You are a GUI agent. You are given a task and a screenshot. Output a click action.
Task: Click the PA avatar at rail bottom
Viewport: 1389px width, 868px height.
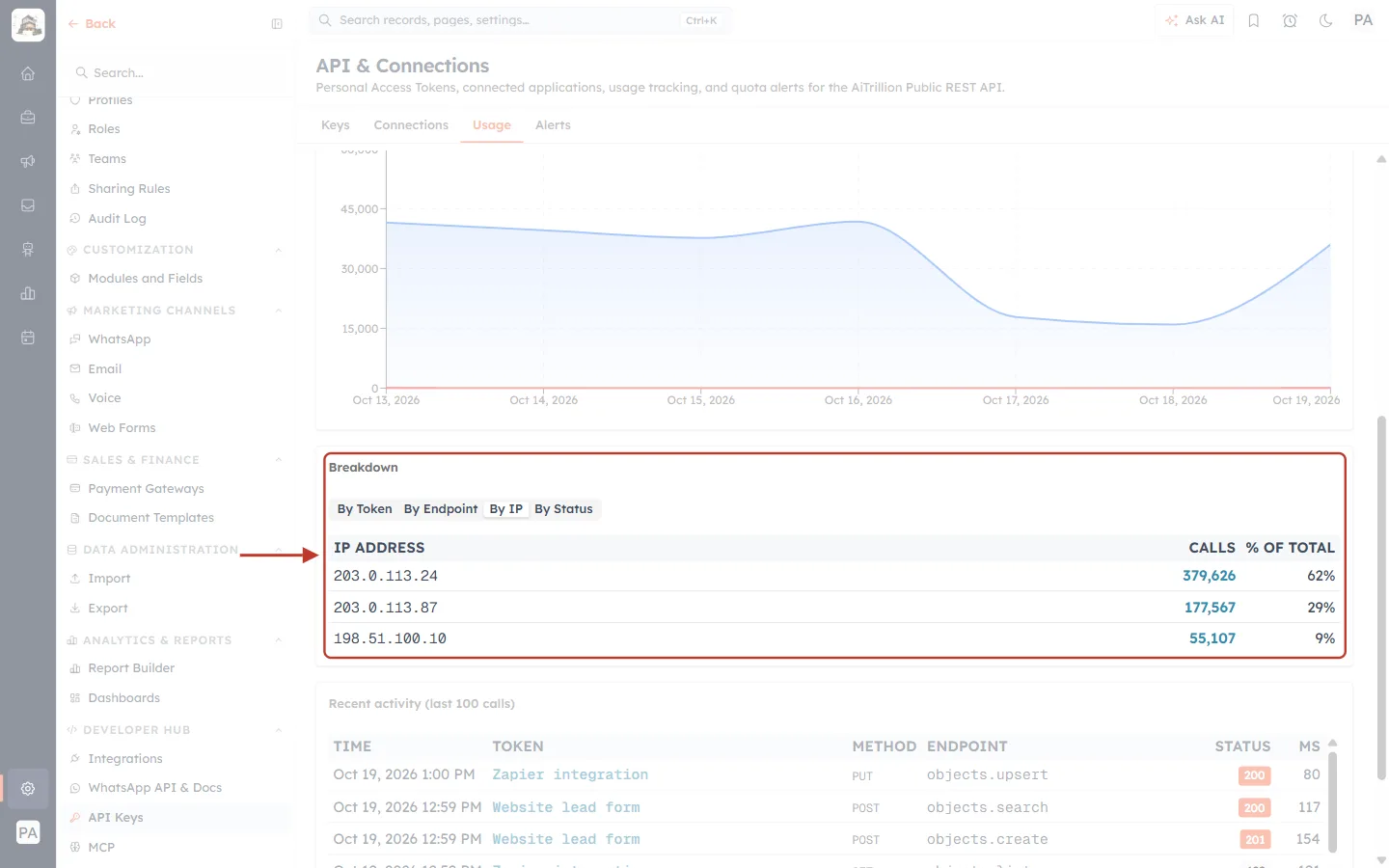[x=28, y=833]
